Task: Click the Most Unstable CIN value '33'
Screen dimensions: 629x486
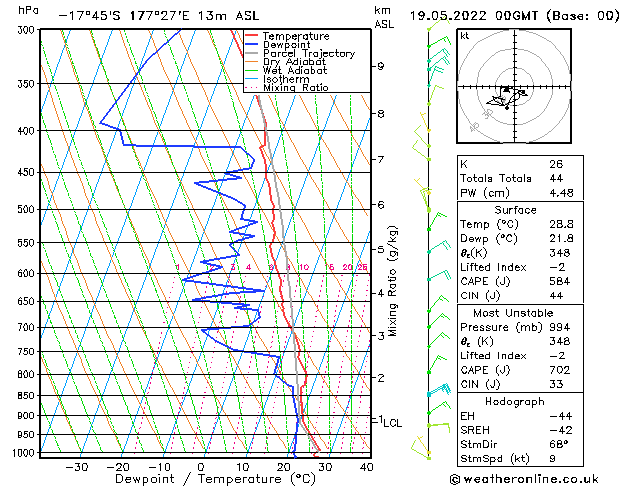Action: tap(556, 384)
